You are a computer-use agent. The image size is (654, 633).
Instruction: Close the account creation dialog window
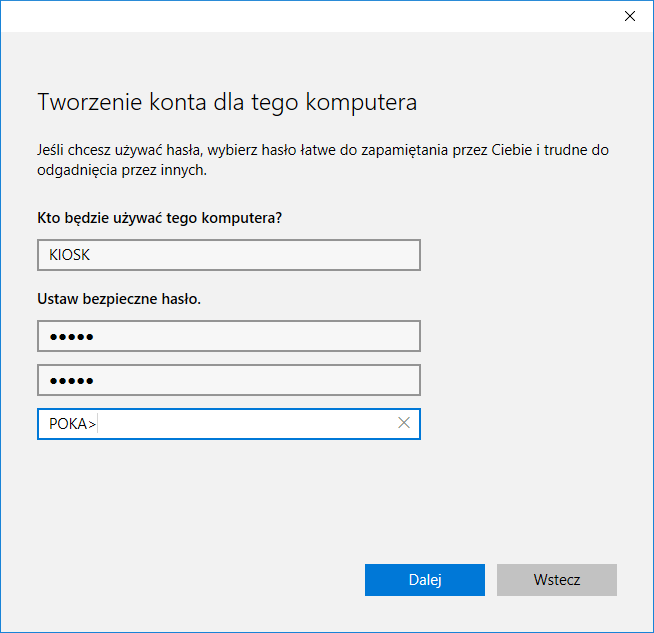point(630,16)
